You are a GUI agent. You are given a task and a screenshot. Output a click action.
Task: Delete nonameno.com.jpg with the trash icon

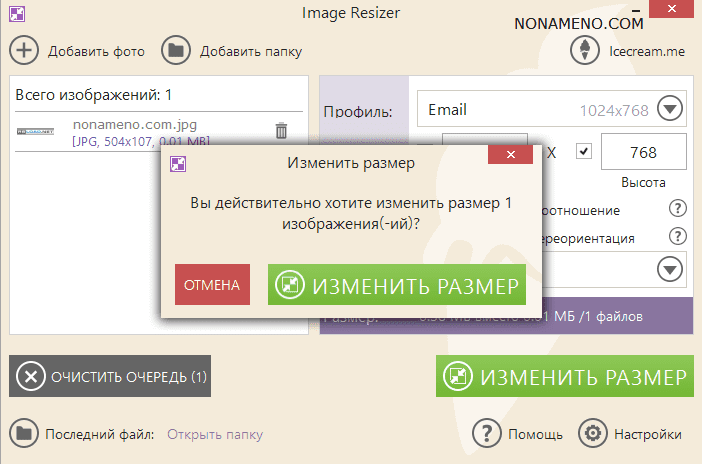pos(281,130)
